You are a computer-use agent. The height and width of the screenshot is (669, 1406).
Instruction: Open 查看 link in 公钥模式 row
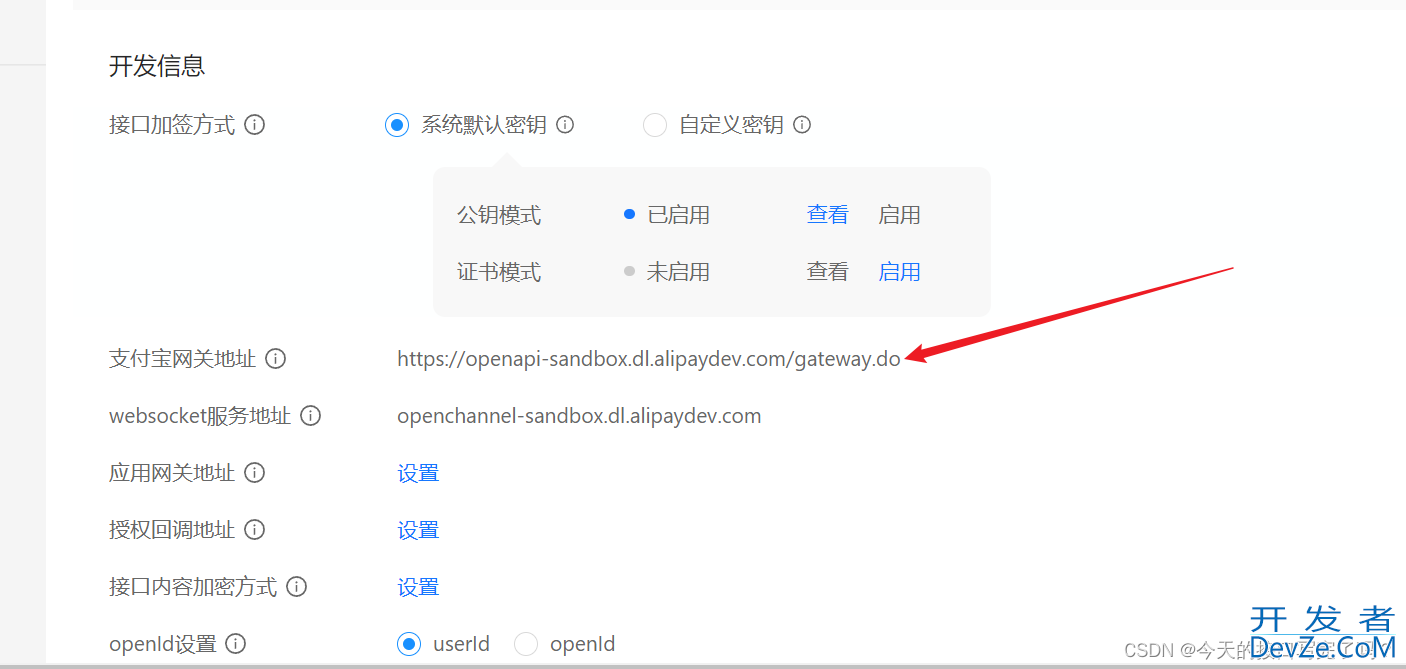tap(828, 215)
